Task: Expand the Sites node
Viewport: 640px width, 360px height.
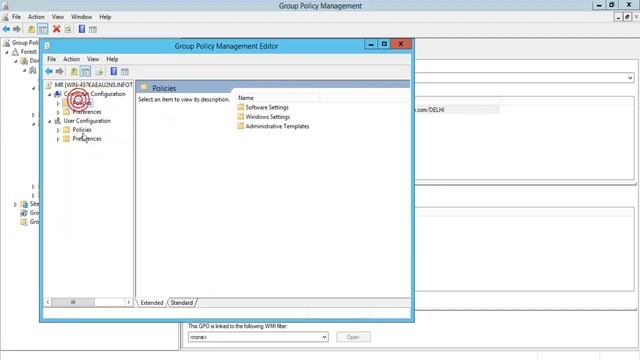Action: [16, 204]
